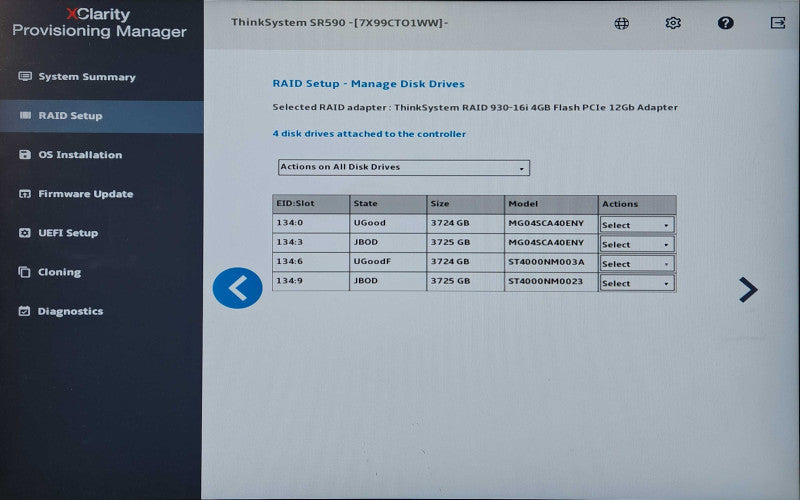The height and width of the screenshot is (500, 800).
Task: Open Select dropdown for drive 134:3
Action: coord(637,244)
